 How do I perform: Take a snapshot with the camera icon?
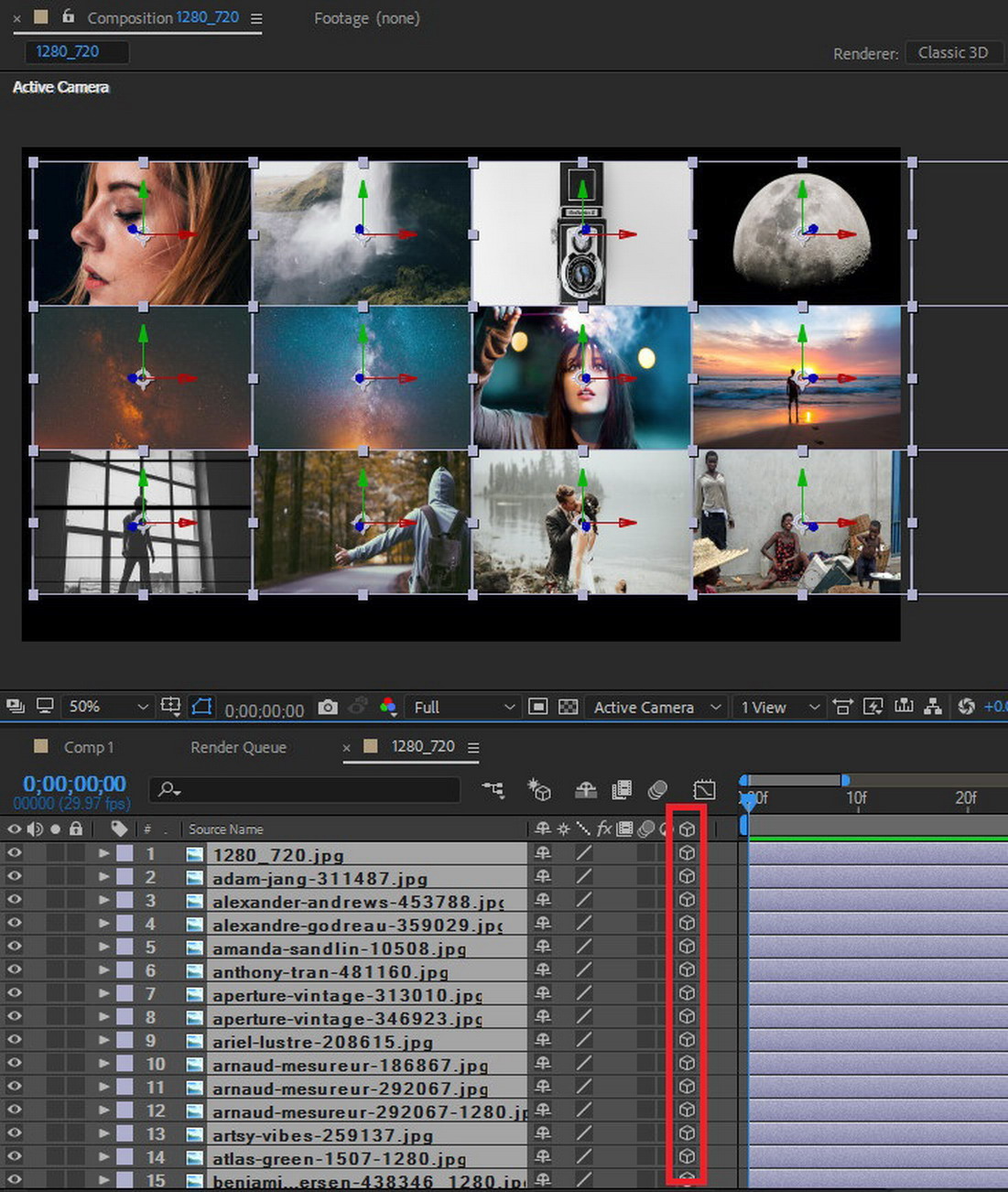click(327, 707)
